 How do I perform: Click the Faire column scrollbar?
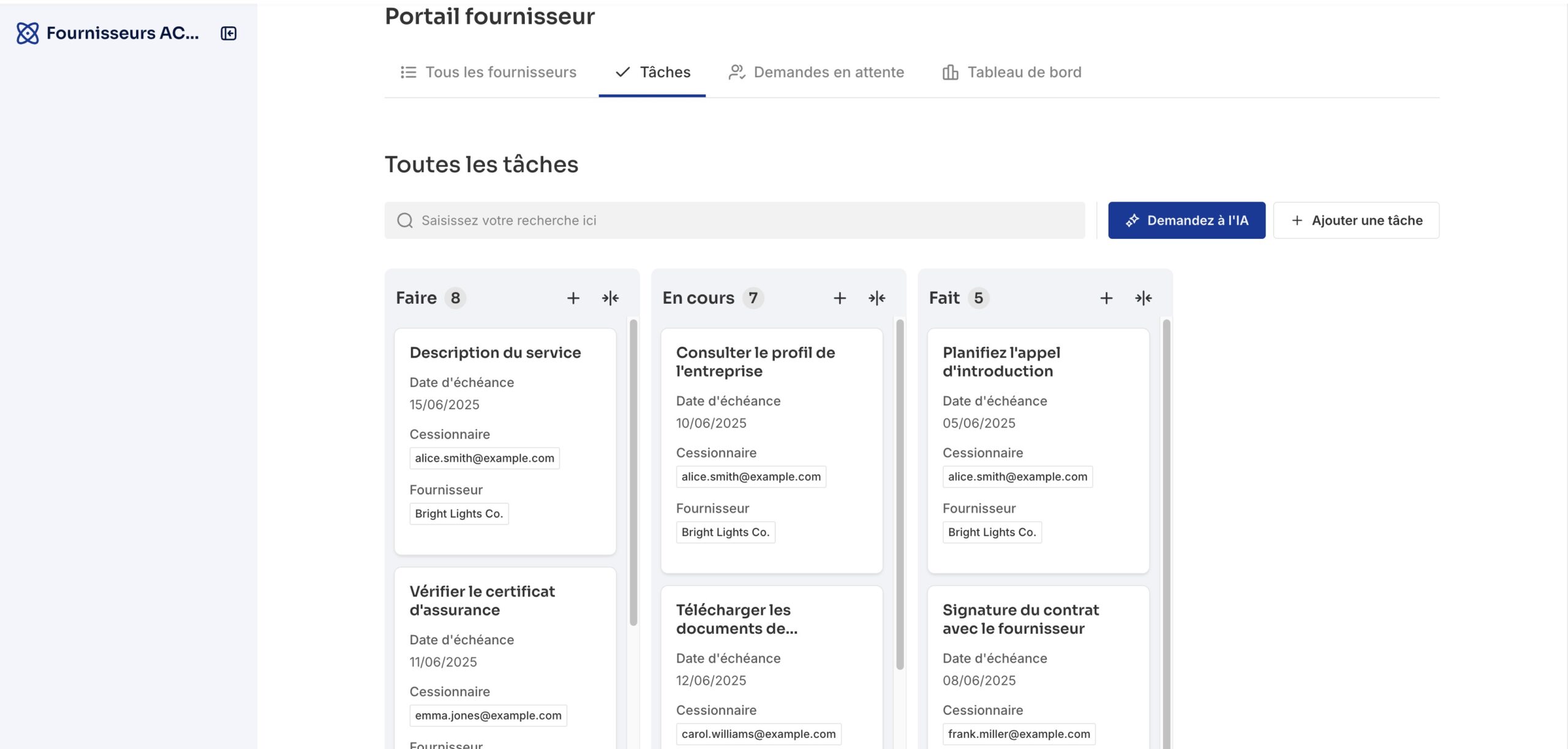click(x=633, y=472)
